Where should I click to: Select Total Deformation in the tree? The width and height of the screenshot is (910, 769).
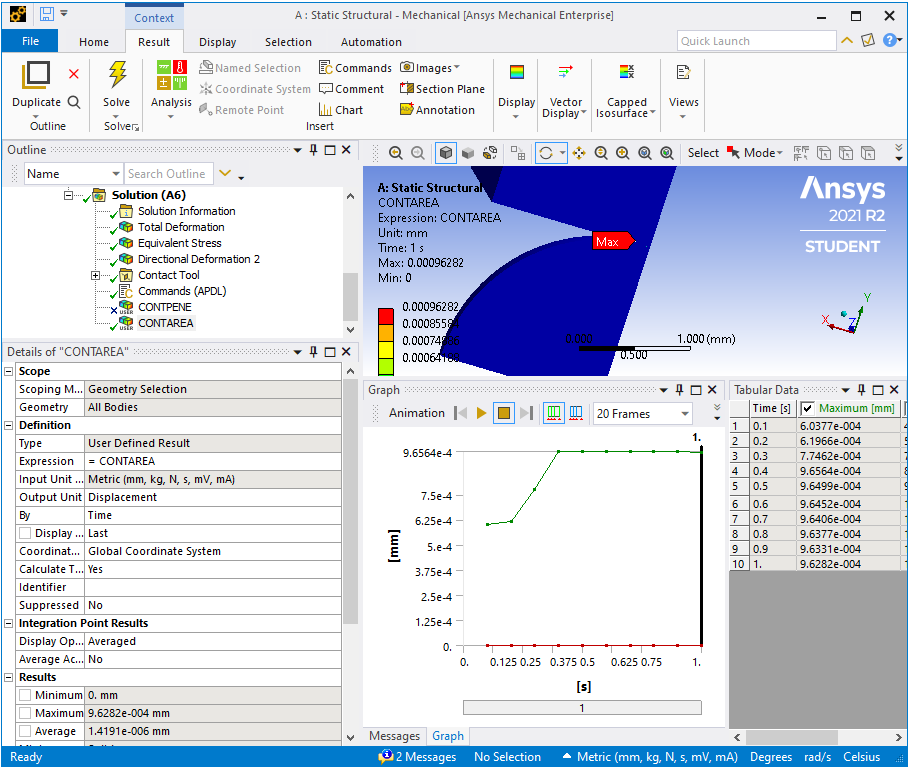tap(180, 227)
